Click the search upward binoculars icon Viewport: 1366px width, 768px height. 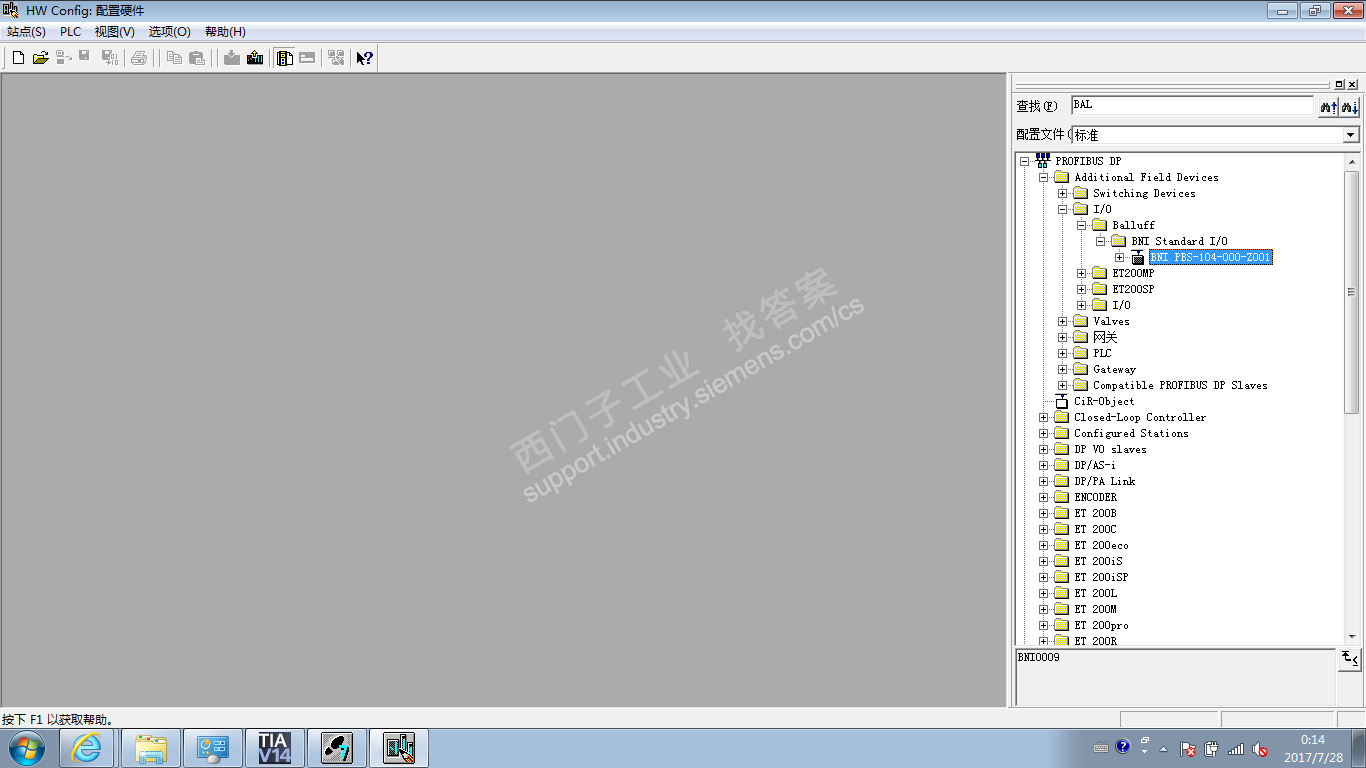[x=1328, y=106]
